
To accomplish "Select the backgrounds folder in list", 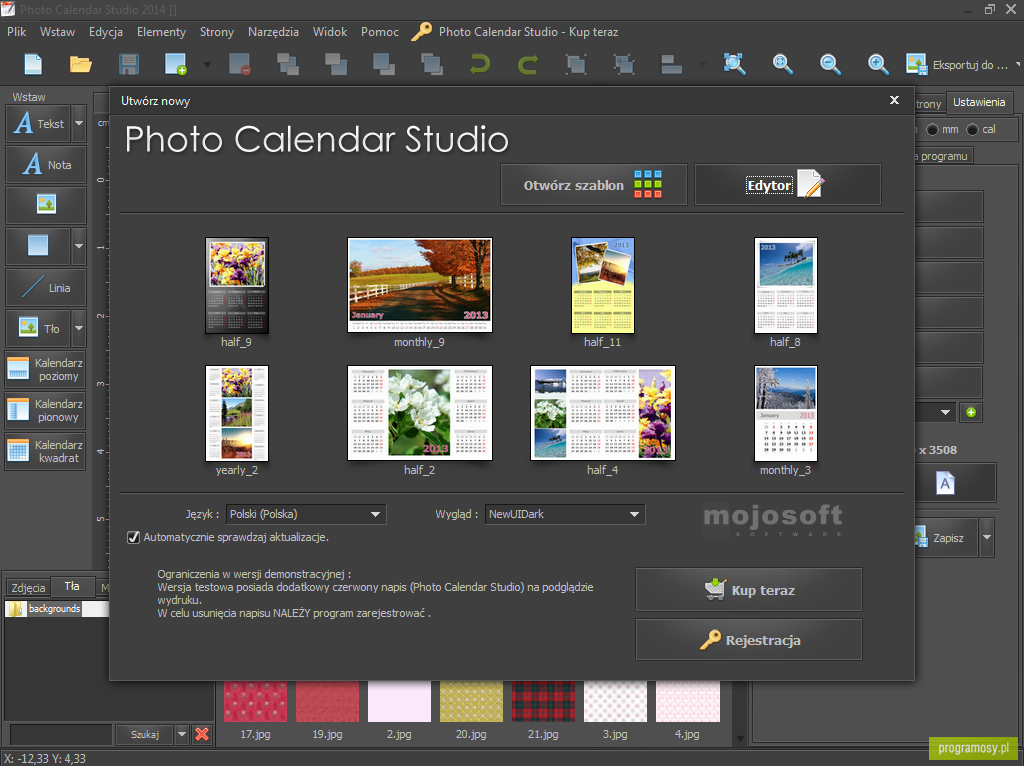I will click(x=54, y=609).
